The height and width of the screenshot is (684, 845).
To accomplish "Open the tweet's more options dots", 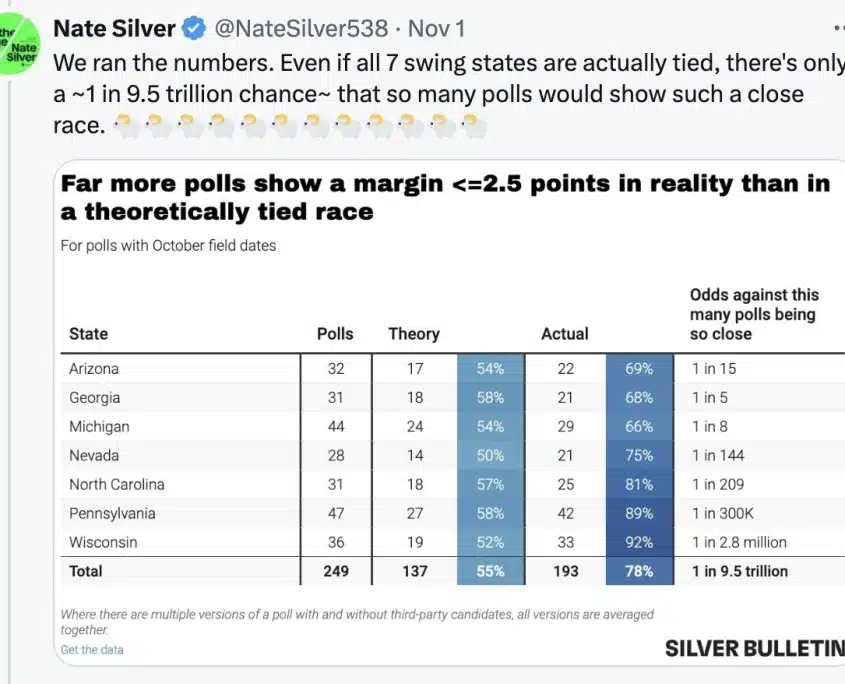I will pos(839,29).
